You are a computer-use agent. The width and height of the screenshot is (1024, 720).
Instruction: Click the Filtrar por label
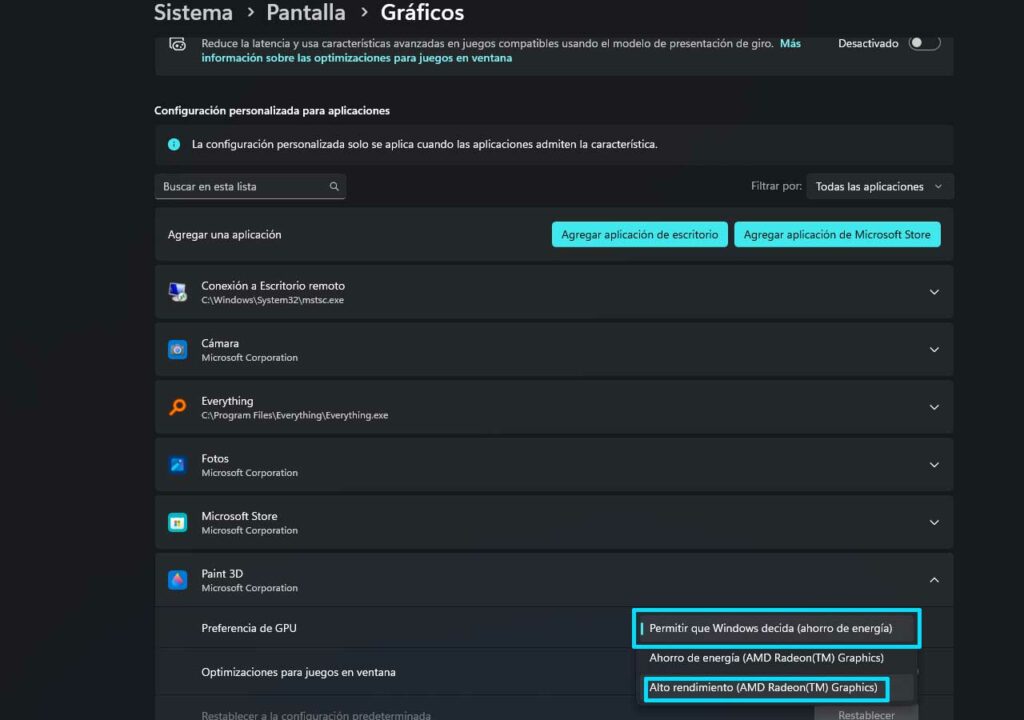coord(776,186)
